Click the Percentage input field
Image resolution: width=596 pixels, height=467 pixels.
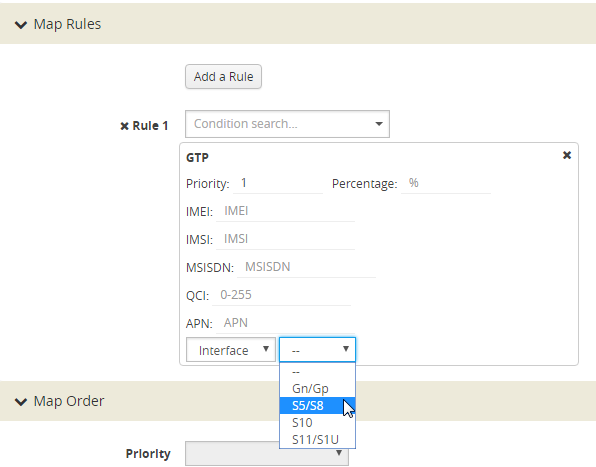coord(446,184)
